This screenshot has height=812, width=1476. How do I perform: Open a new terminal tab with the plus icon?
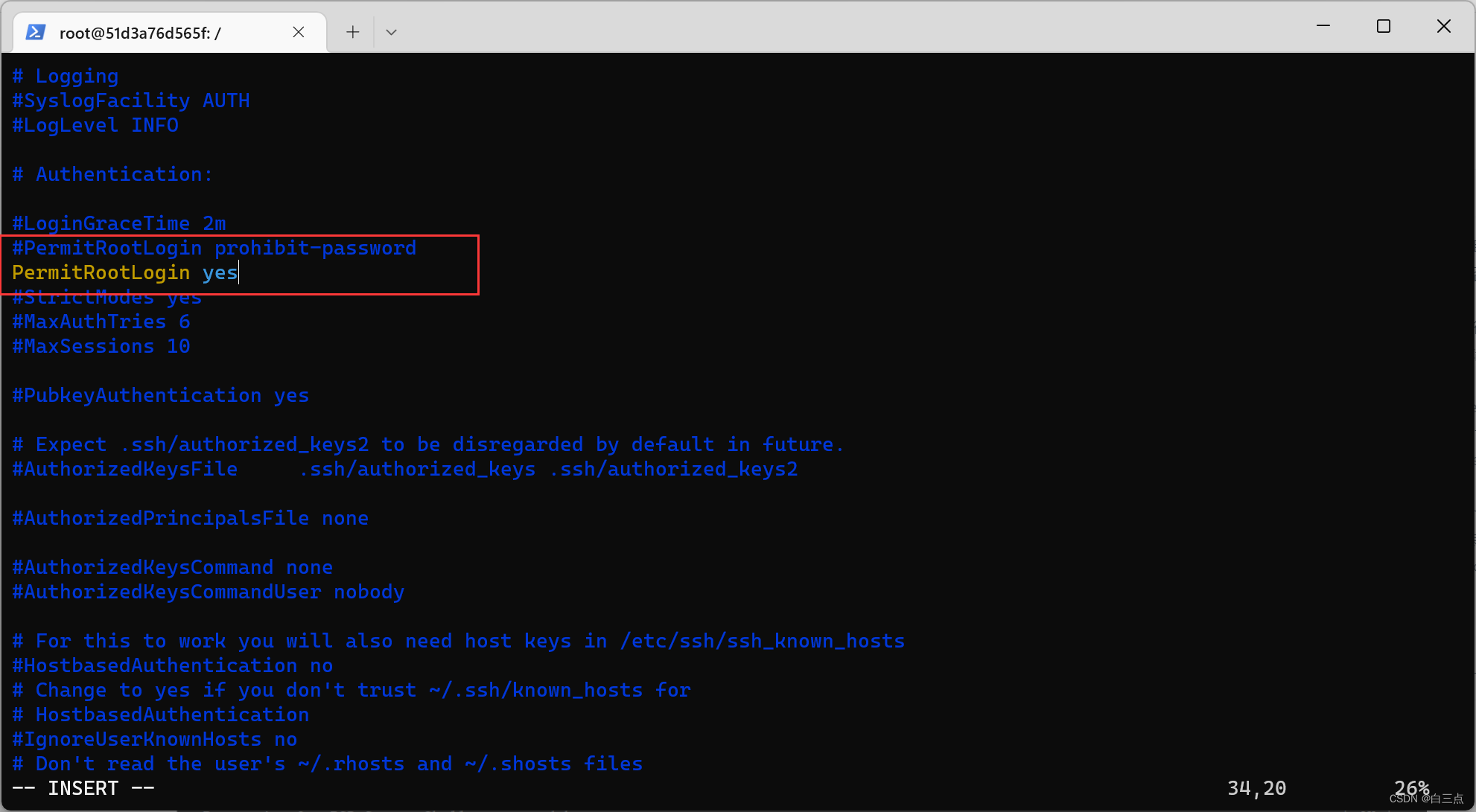pyautogui.click(x=351, y=32)
